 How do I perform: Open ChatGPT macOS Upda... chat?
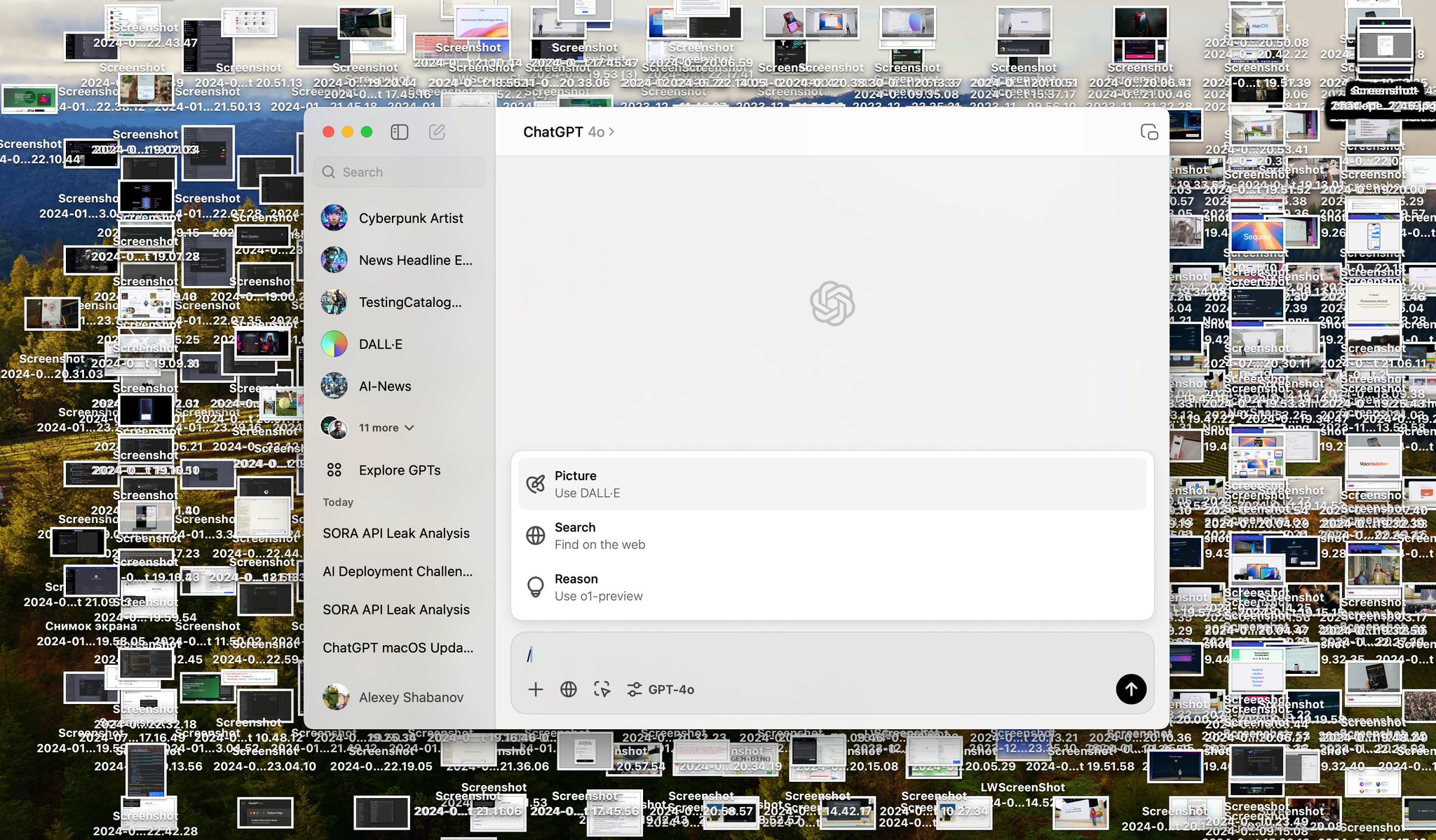pos(399,648)
